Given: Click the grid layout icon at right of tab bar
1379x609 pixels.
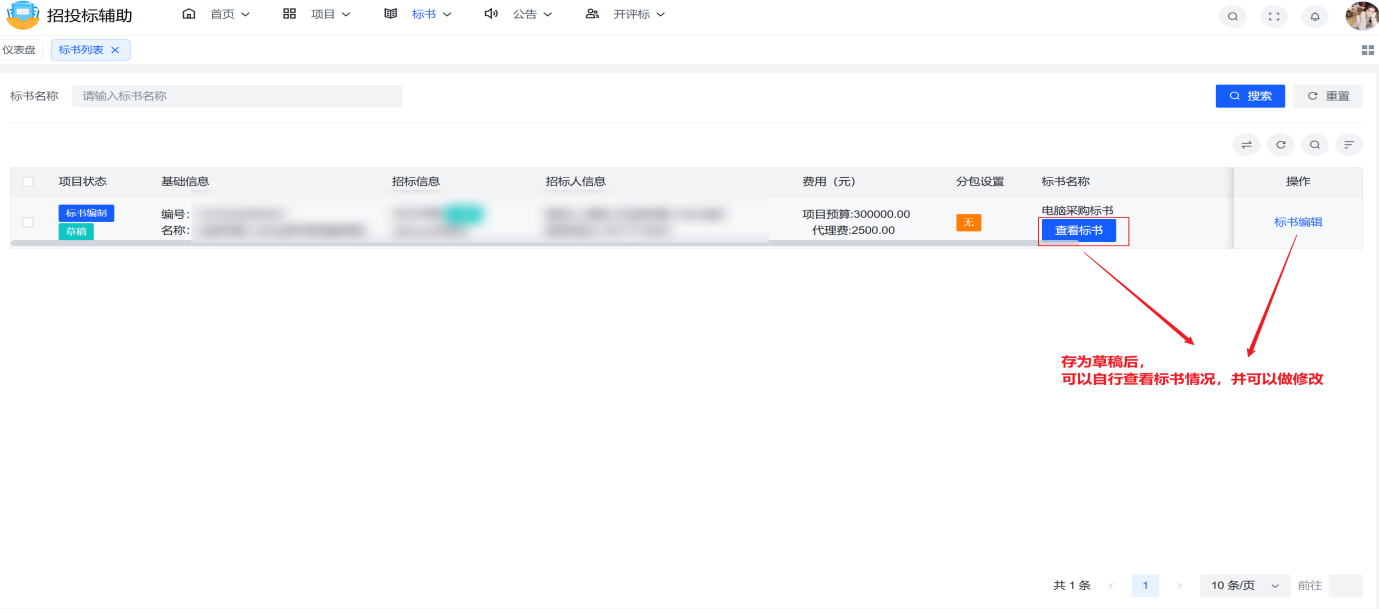Looking at the screenshot, I should 1367,50.
